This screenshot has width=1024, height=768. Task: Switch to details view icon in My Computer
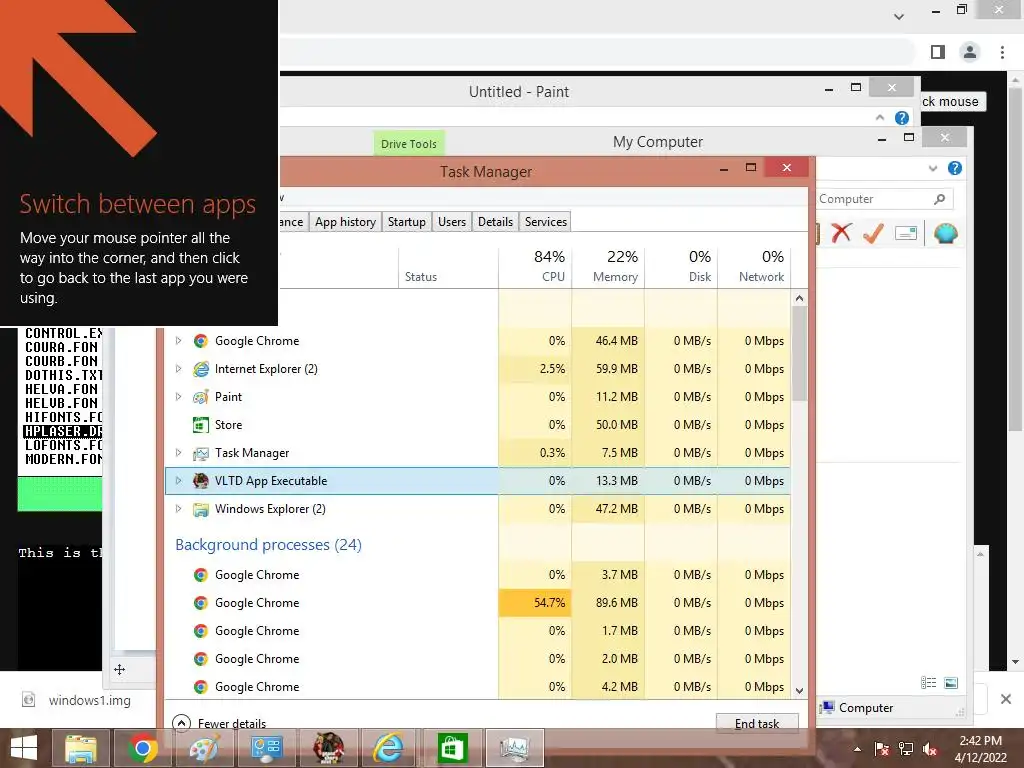pyautogui.click(x=929, y=682)
